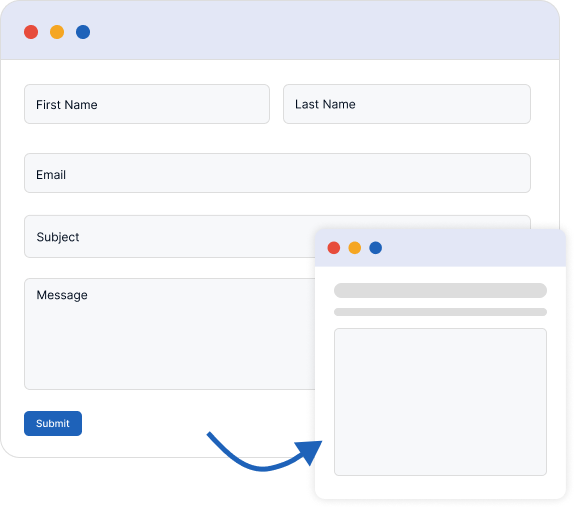Click the Message placeholder label
The image size is (576, 509).
[62, 295]
